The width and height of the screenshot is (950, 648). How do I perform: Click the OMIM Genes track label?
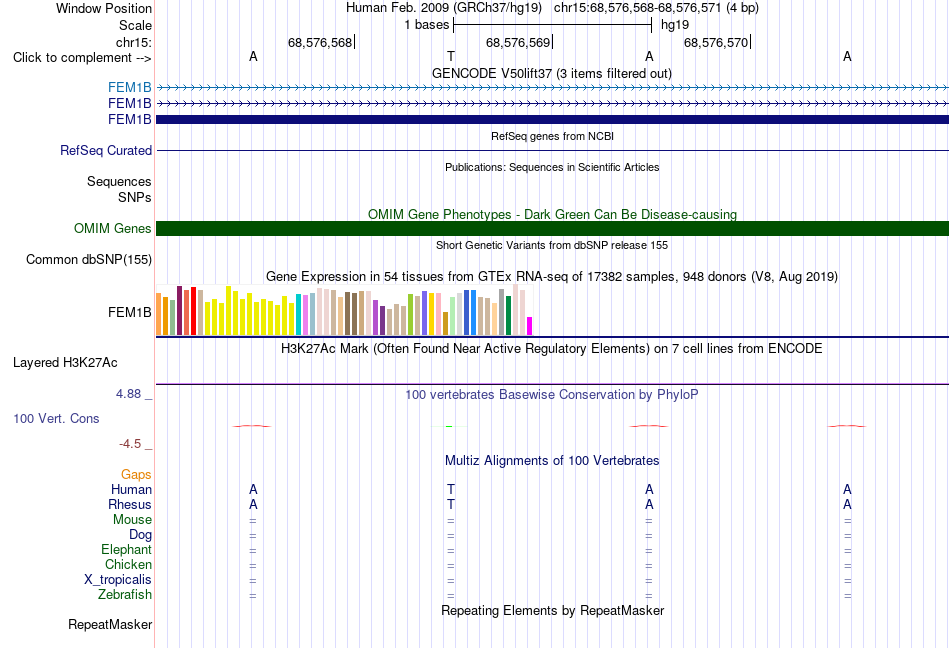click(x=113, y=228)
